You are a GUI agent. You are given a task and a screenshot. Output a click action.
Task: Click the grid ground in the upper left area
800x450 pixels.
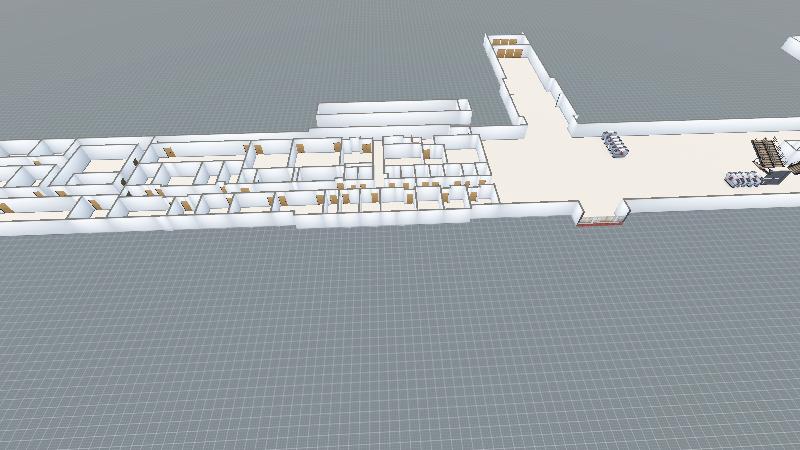[x=150, y=60]
